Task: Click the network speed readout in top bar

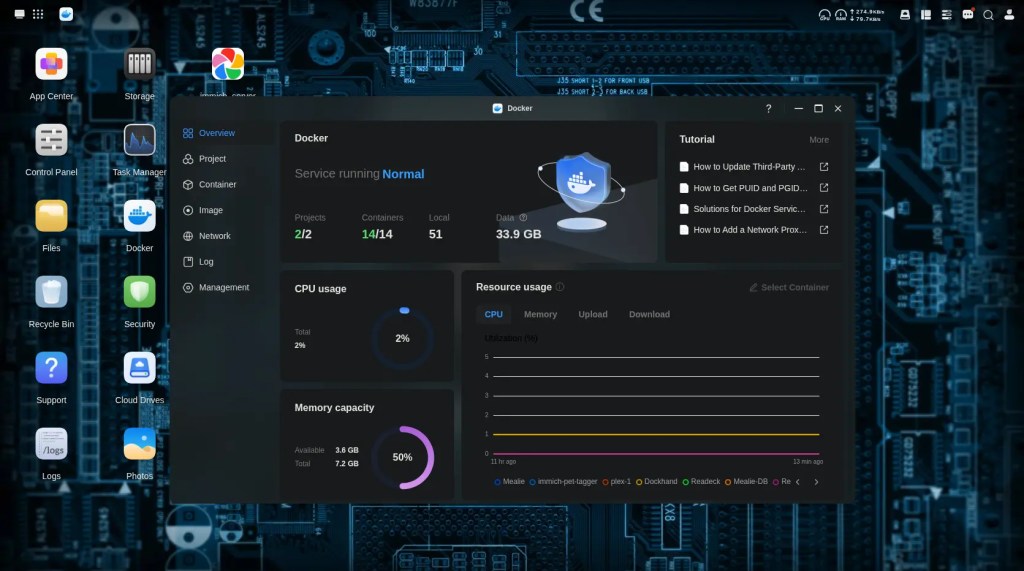Action: (x=867, y=15)
